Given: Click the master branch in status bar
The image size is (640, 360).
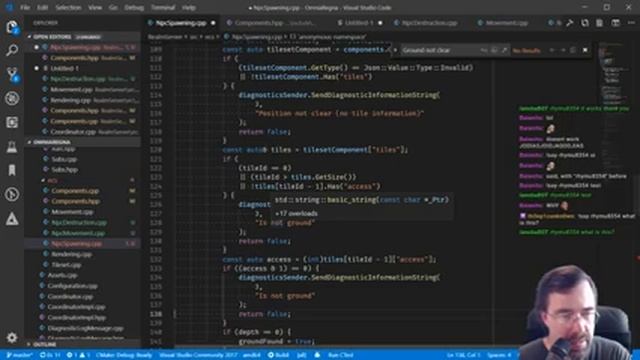Looking at the screenshot, I should coord(20,355).
